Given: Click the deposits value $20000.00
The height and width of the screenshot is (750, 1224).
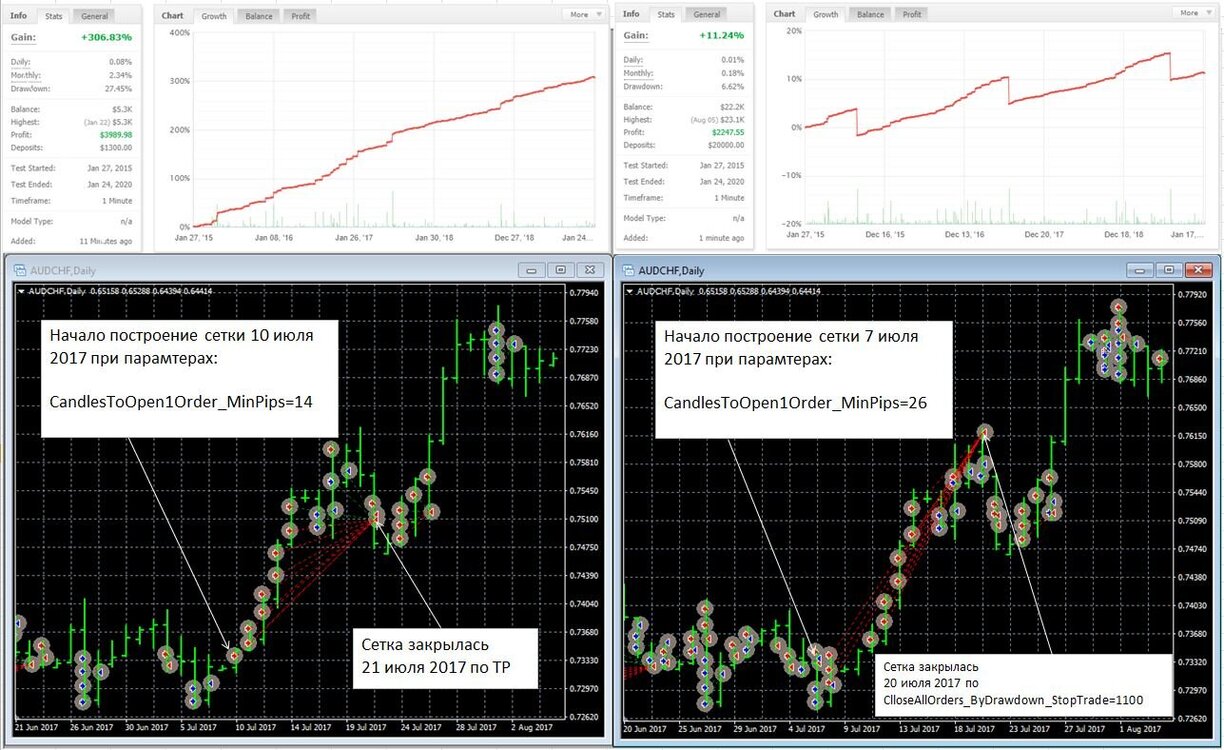Looking at the screenshot, I should [725, 146].
